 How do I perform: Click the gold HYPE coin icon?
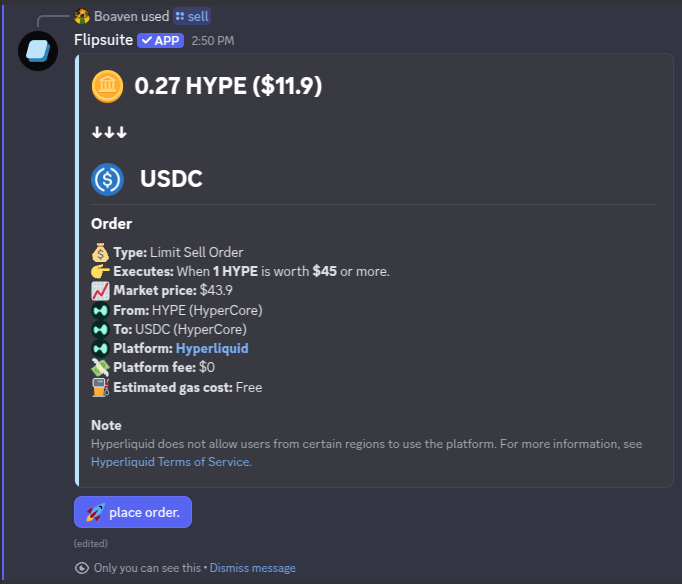point(107,86)
